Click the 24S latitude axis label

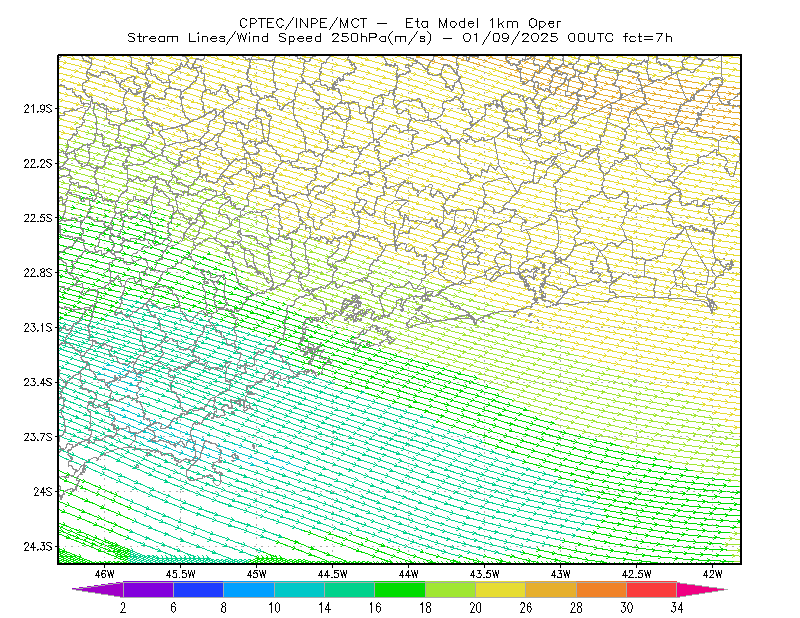[x=43, y=491]
